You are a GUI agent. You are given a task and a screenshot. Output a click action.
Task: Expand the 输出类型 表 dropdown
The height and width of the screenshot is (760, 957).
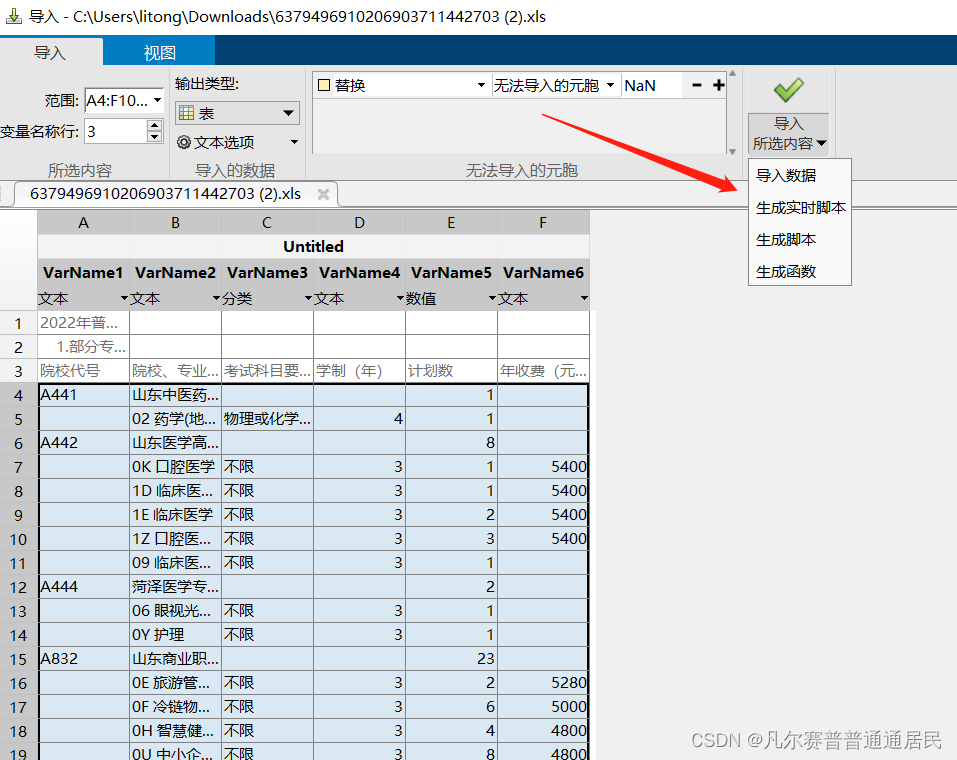pos(288,113)
